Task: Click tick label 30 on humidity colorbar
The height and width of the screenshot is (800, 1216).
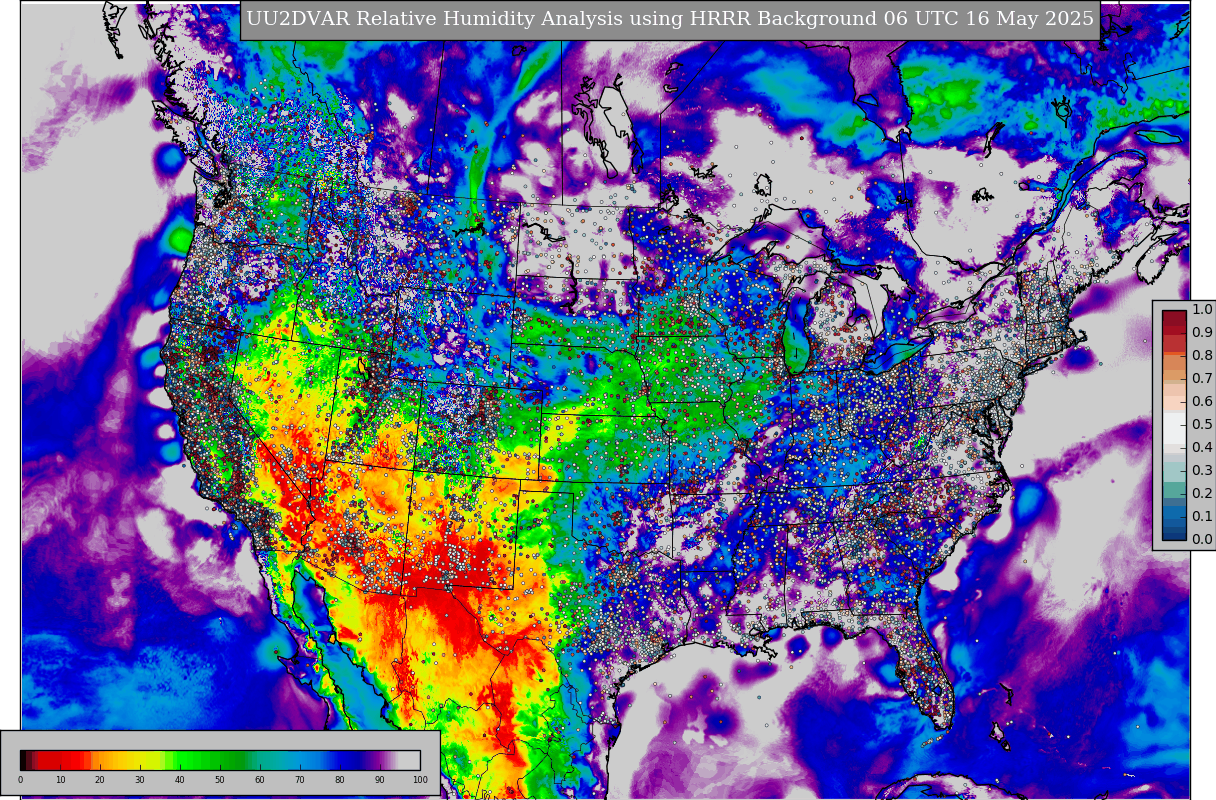Action: pyautogui.click(x=140, y=780)
